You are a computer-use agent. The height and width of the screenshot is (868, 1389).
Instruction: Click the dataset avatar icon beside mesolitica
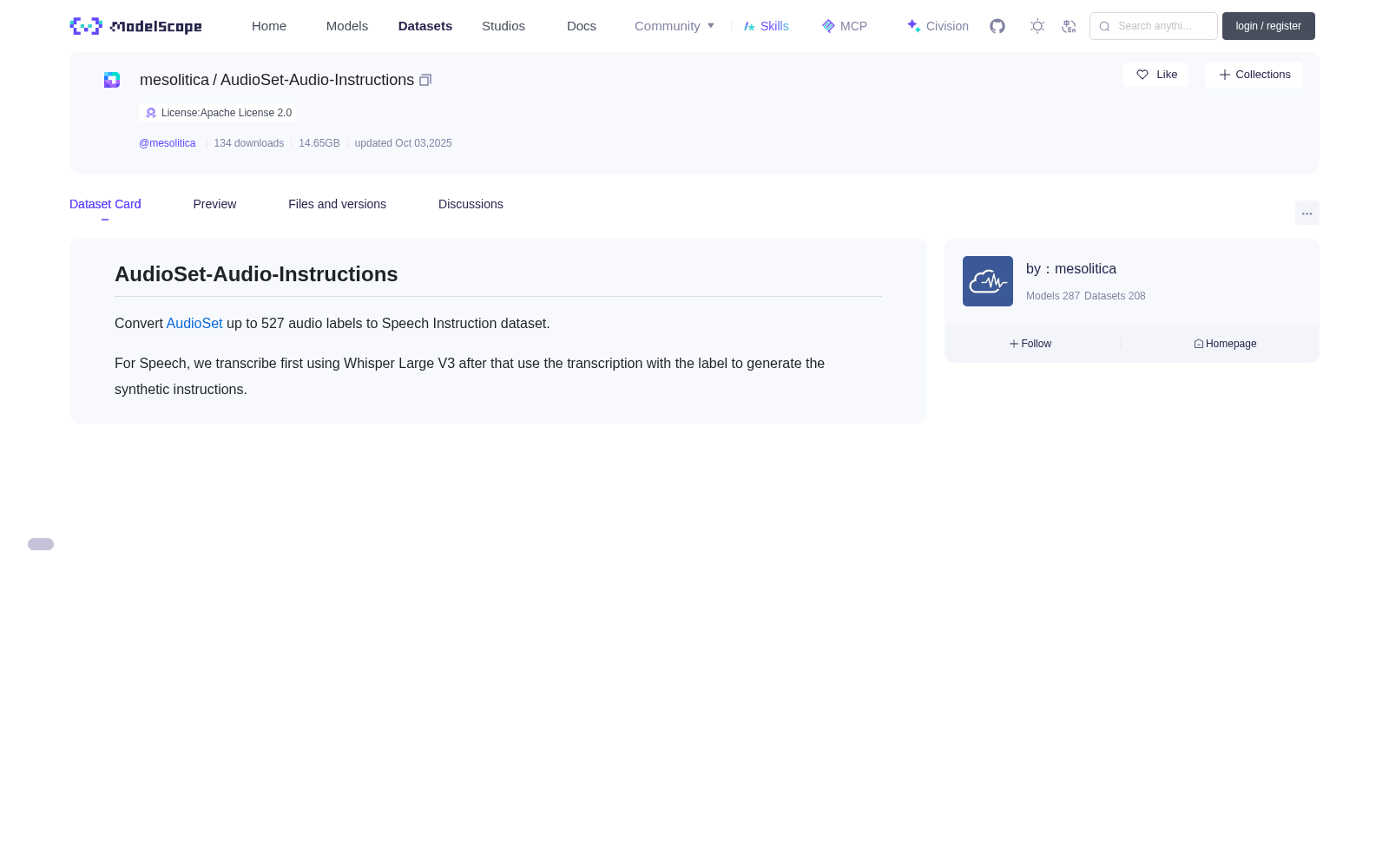click(112, 80)
